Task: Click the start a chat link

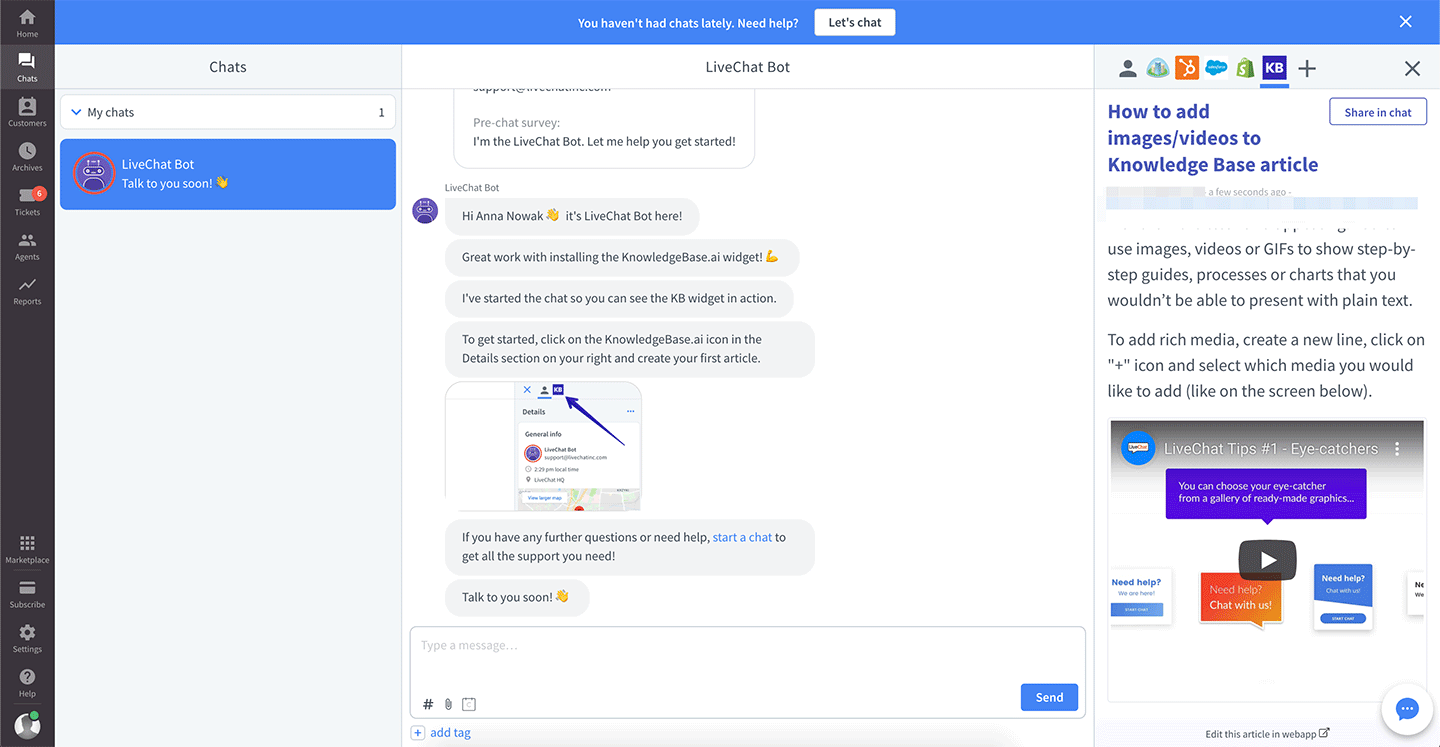Action: pyautogui.click(x=742, y=537)
